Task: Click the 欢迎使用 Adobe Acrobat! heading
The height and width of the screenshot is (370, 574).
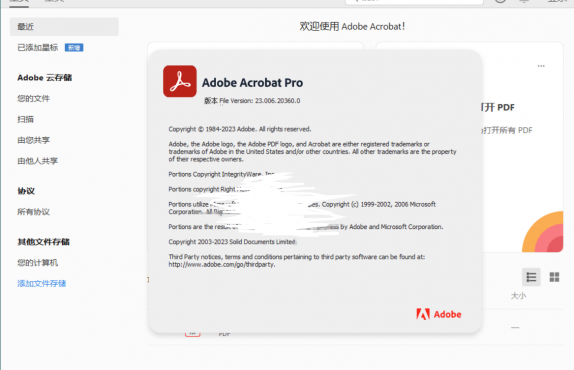Action: 352,26
